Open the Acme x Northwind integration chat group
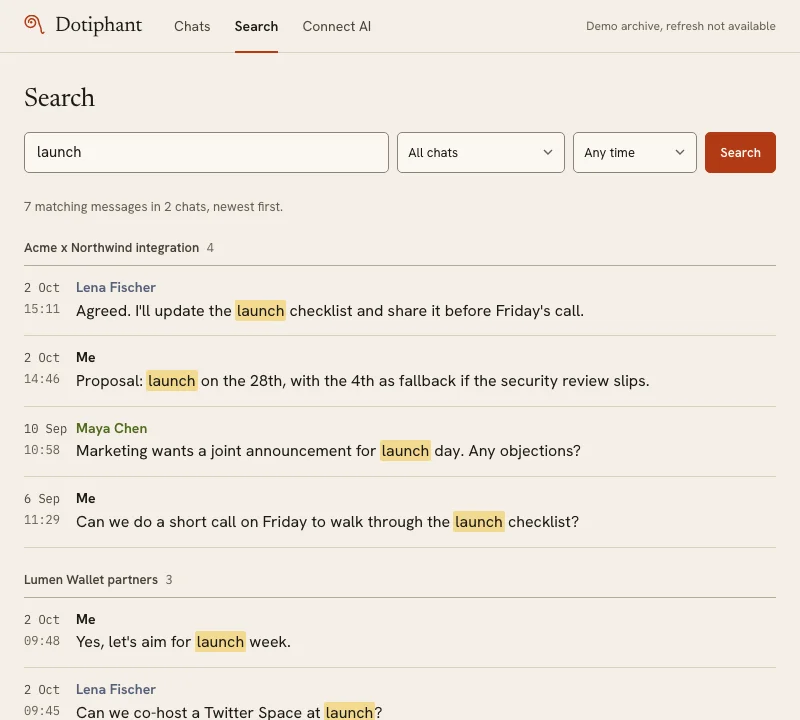The width and height of the screenshot is (800, 720). click(111, 247)
